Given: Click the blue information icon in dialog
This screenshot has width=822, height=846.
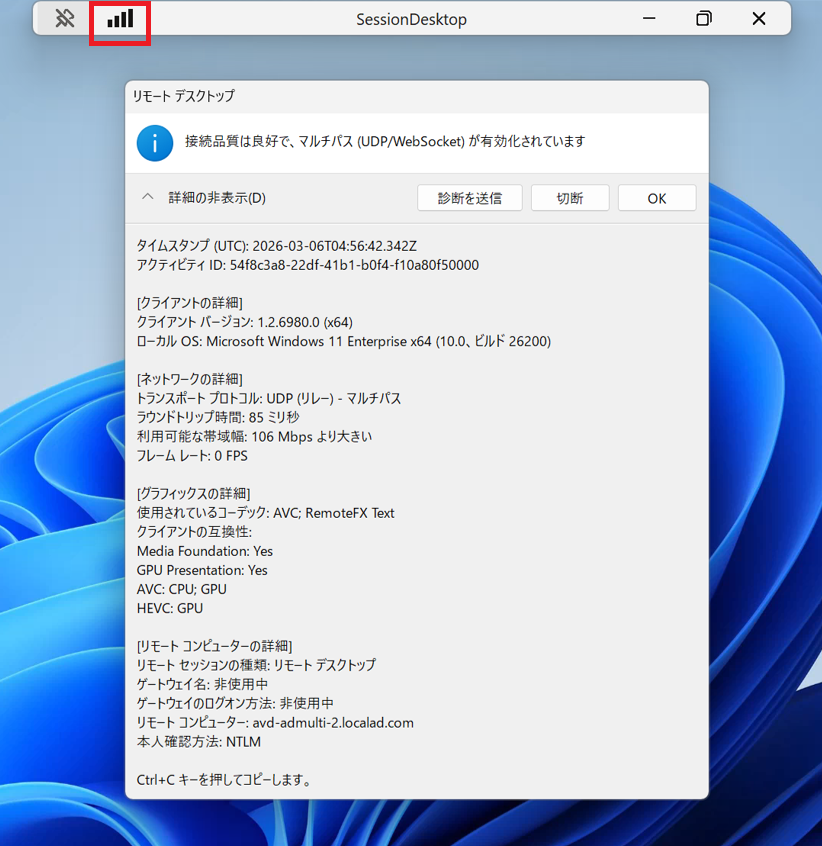Looking at the screenshot, I should click(x=154, y=143).
